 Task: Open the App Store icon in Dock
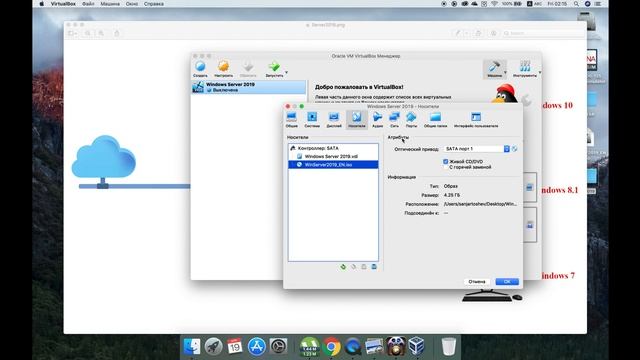[x=257, y=347]
